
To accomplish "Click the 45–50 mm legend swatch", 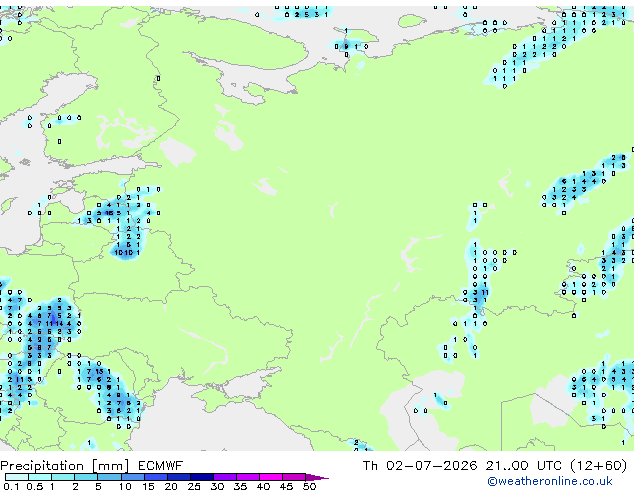I will click(294, 477).
